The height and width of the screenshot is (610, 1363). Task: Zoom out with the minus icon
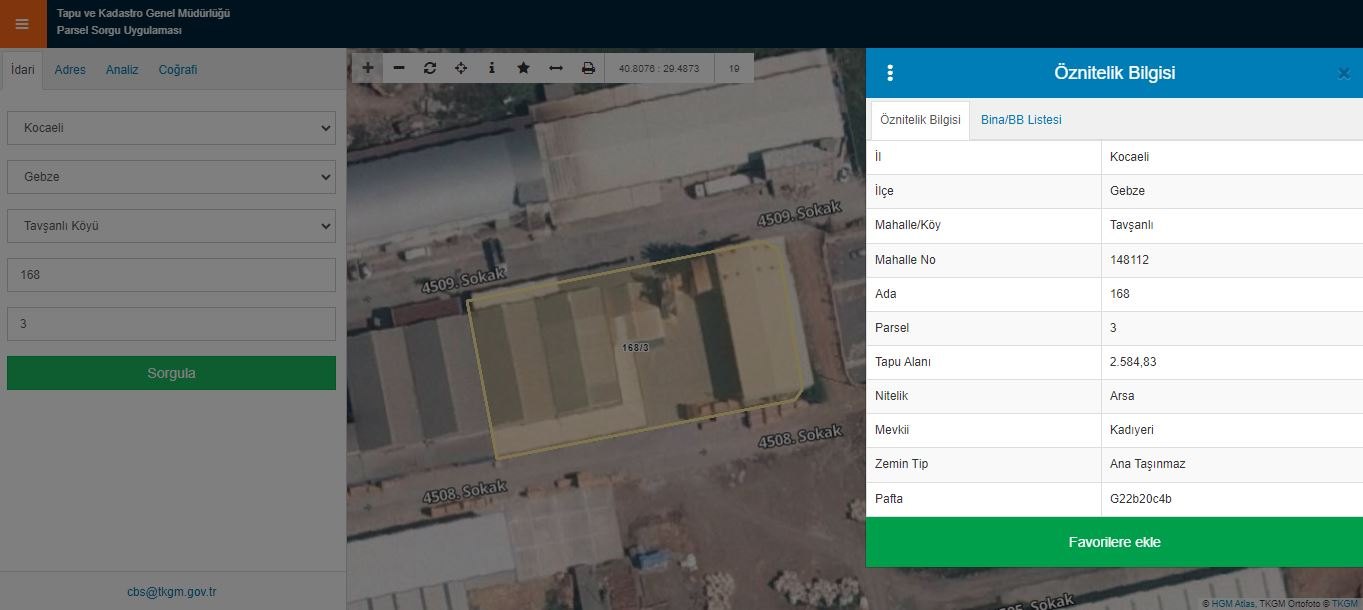click(x=399, y=68)
